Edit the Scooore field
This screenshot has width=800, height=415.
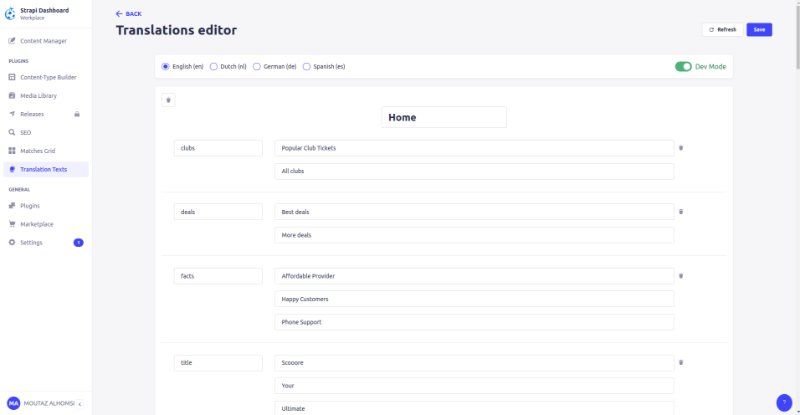pos(474,363)
